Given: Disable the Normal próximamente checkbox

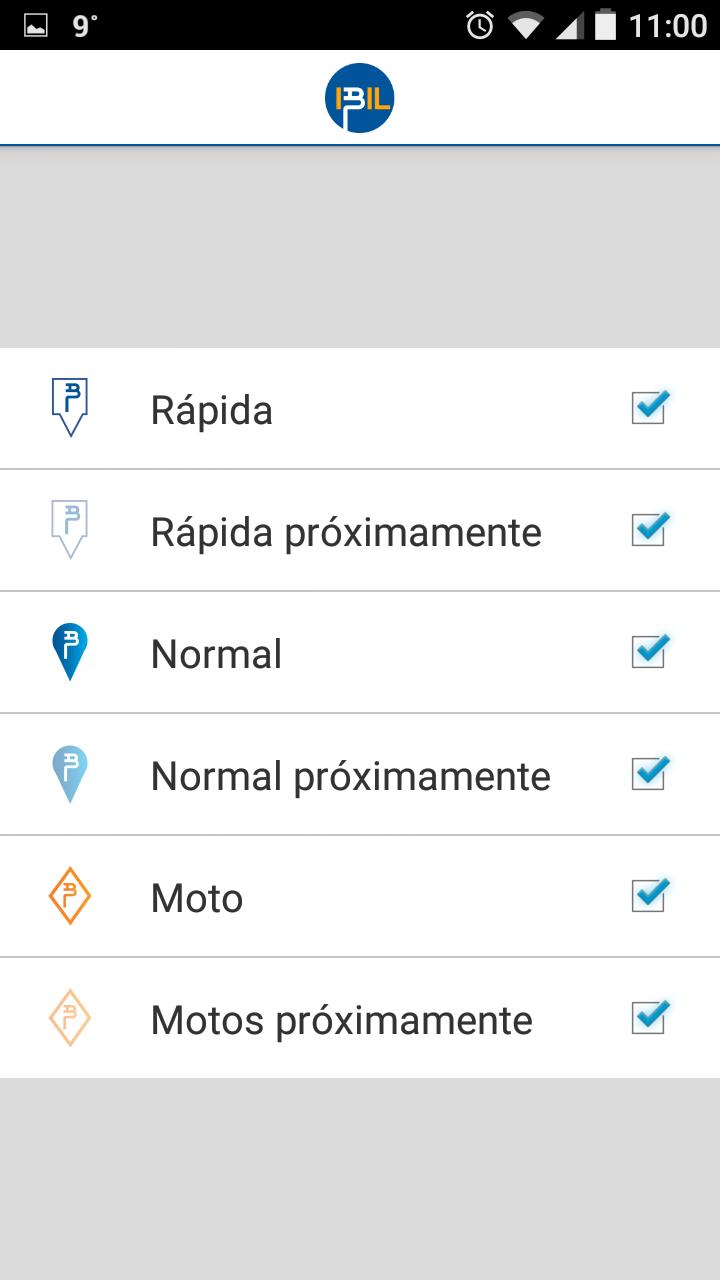Looking at the screenshot, I should (x=649, y=774).
